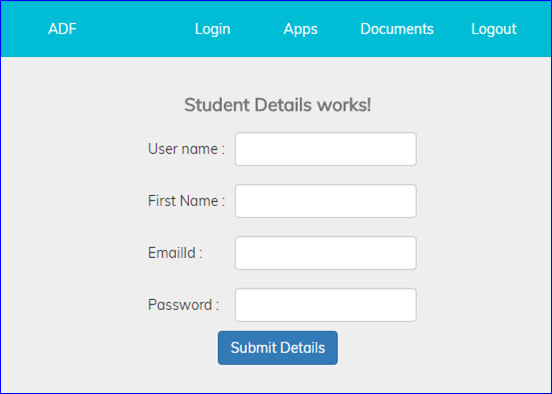Click empty gray space right of EmailId field

(482, 253)
